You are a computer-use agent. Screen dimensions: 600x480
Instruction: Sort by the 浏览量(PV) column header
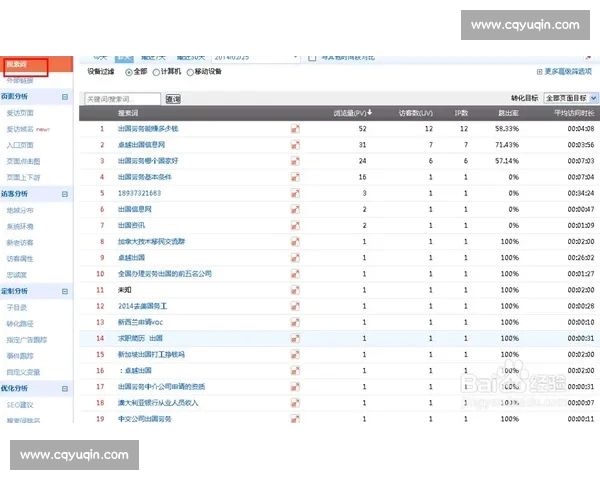tap(351, 113)
